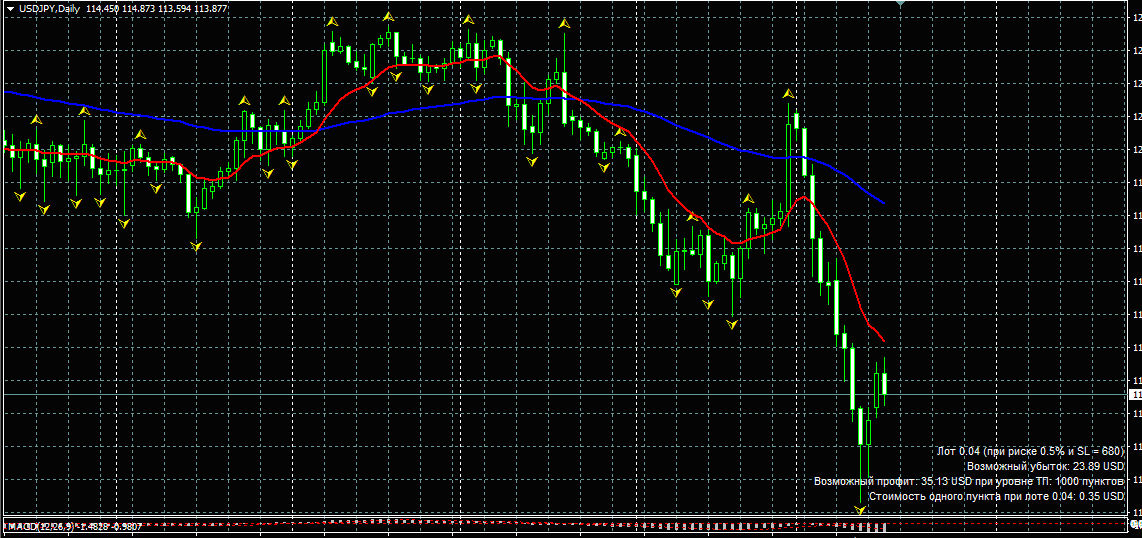The height and width of the screenshot is (538, 1142).
Task: Click the line 'Лот 0.04 (при риске 0.5% и SL = 680)'
Action: 1031,451
